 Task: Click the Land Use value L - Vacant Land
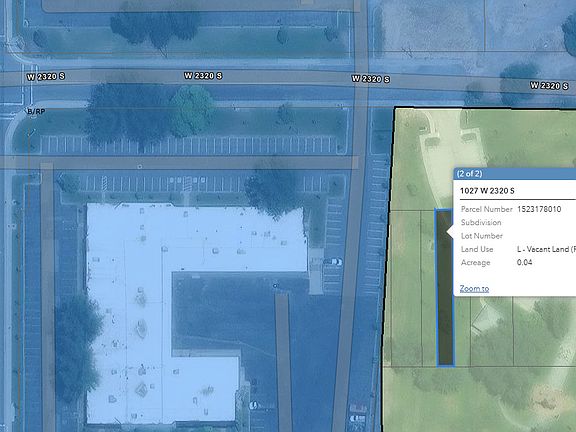click(546, 249)
